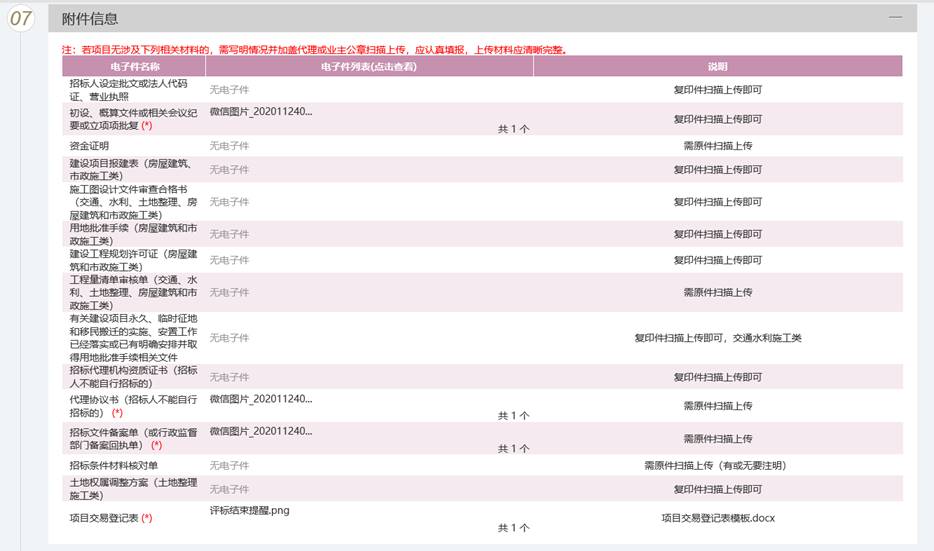Screen dimensions: 934x551
Task: Click the 说明 column header
Action: tap(717, 66)
